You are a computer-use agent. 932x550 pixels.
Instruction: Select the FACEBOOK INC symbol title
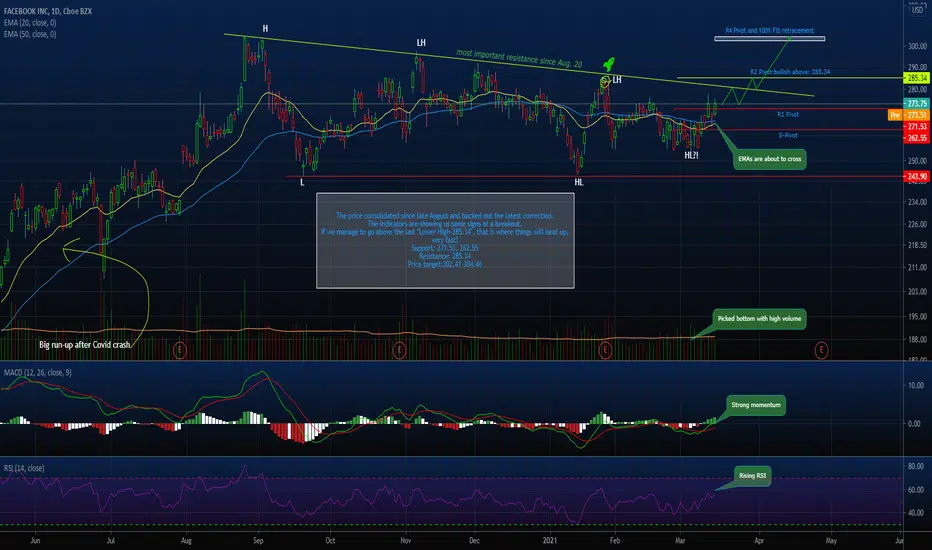tap(48, 11)
